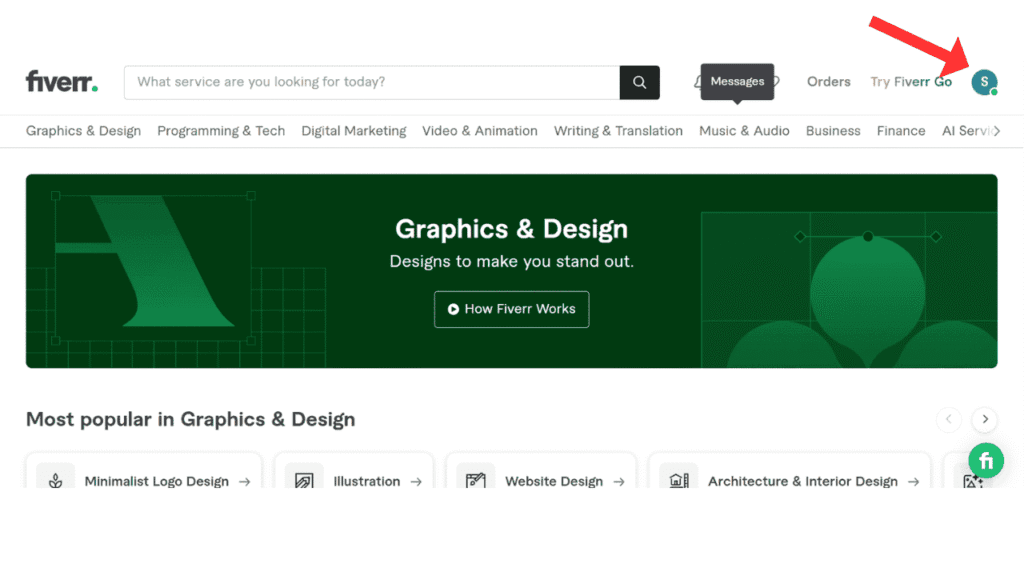Click the Graphics & Design banner heading
Image resolution: width=1024 pixels, height=576 pixels.
(x=511, y=229)
